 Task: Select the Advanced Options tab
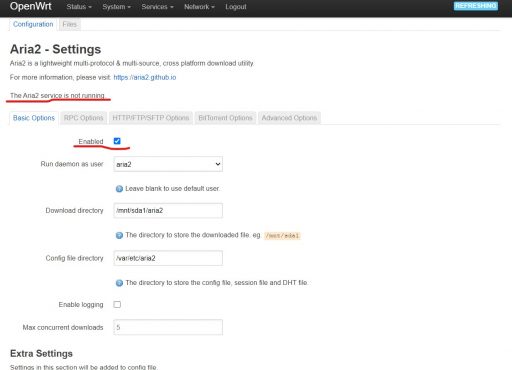[289, 118]
